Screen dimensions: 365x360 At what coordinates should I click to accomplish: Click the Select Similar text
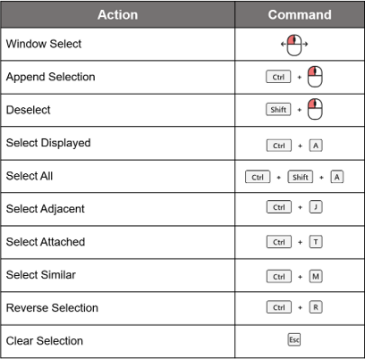pyautogui.click(x=41, y=275)
